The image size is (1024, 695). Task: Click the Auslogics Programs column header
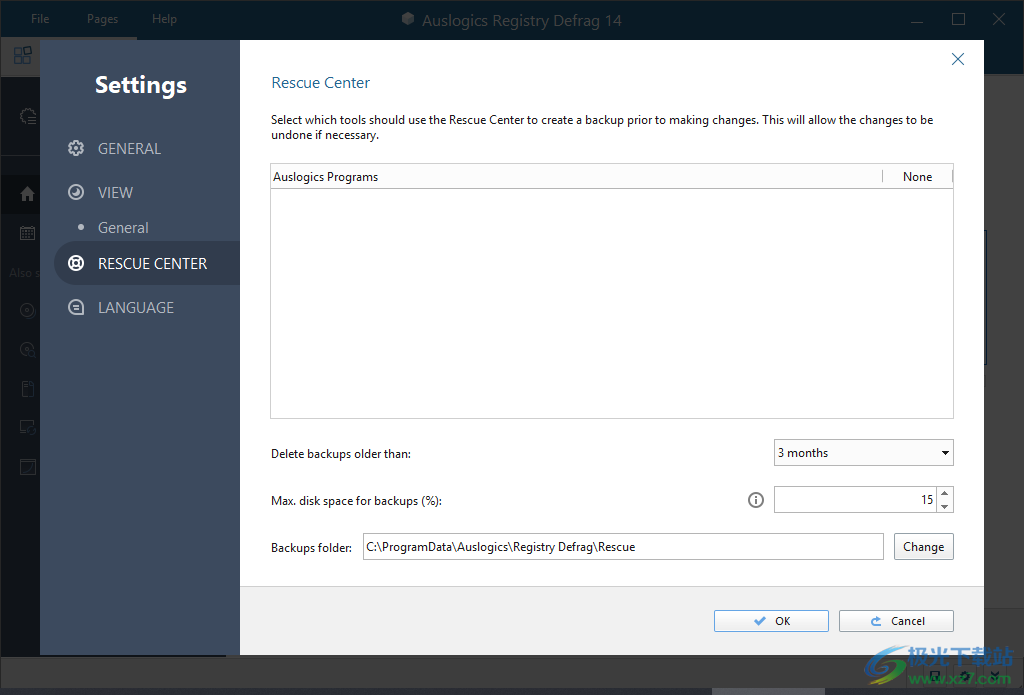(x=576, y=176)
